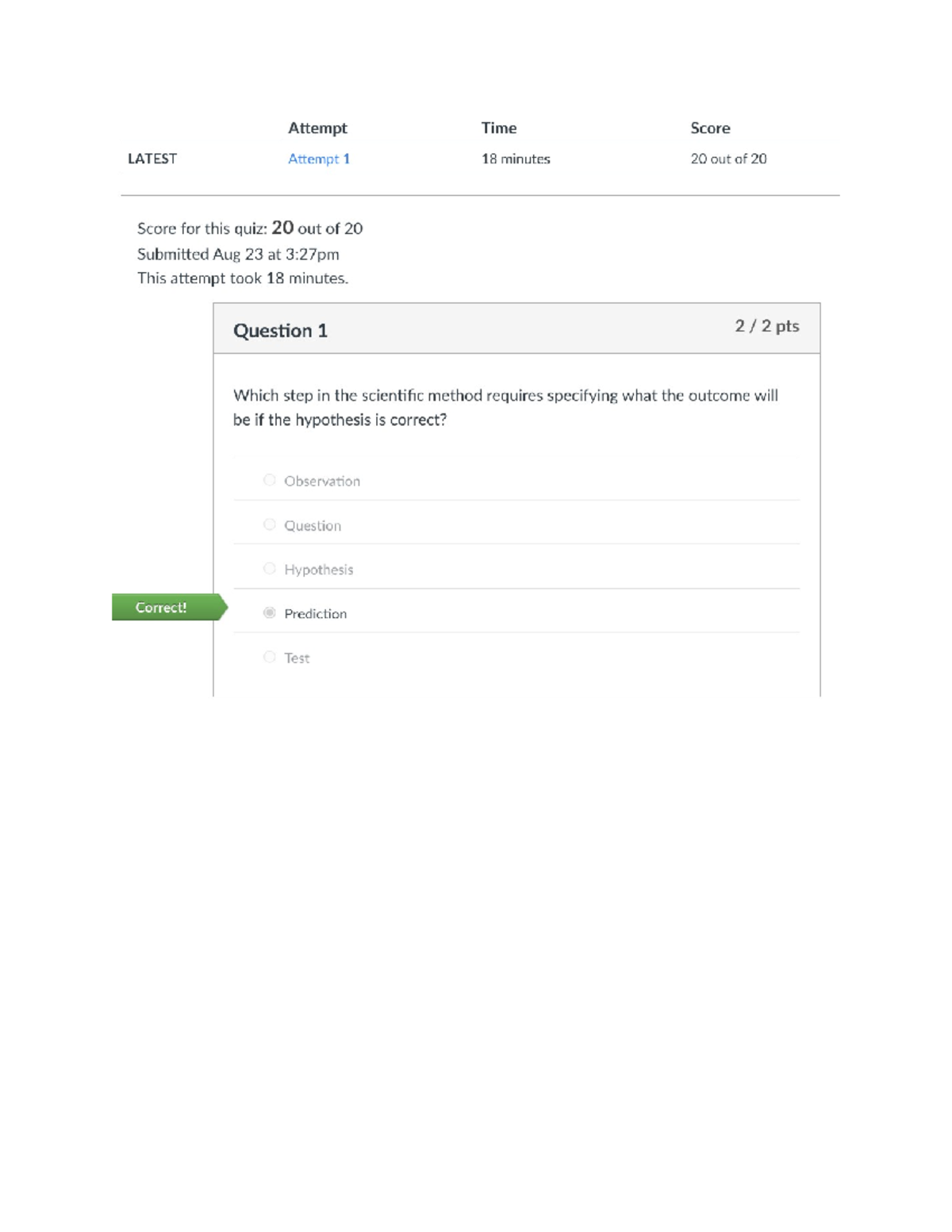Select the Hypothesis radio button
952x1232 pixels.
pos(270,568)
